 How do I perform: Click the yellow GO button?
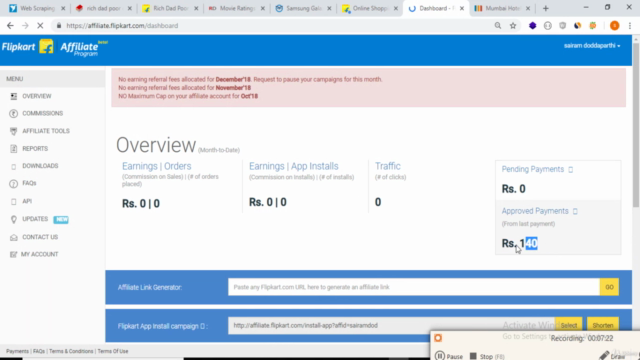pyautogui.click(x=609, y=287)
